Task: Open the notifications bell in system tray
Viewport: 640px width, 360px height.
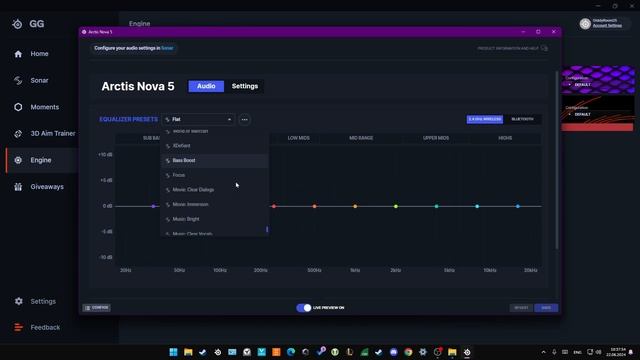Action: (631, 352)
